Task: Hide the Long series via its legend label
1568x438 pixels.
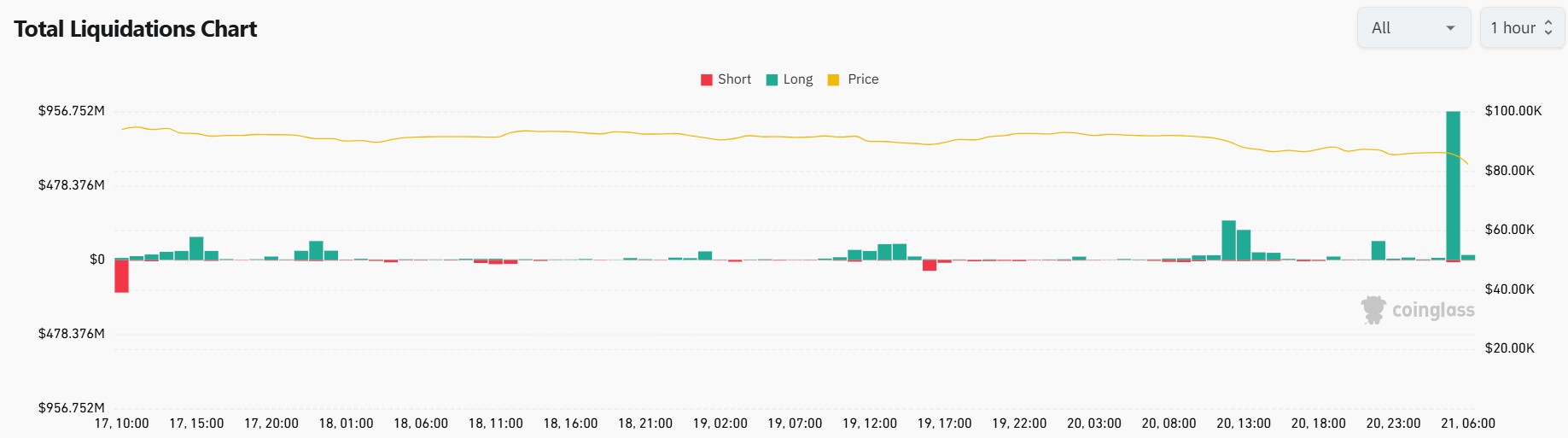Action: click(x=798, y=79)
